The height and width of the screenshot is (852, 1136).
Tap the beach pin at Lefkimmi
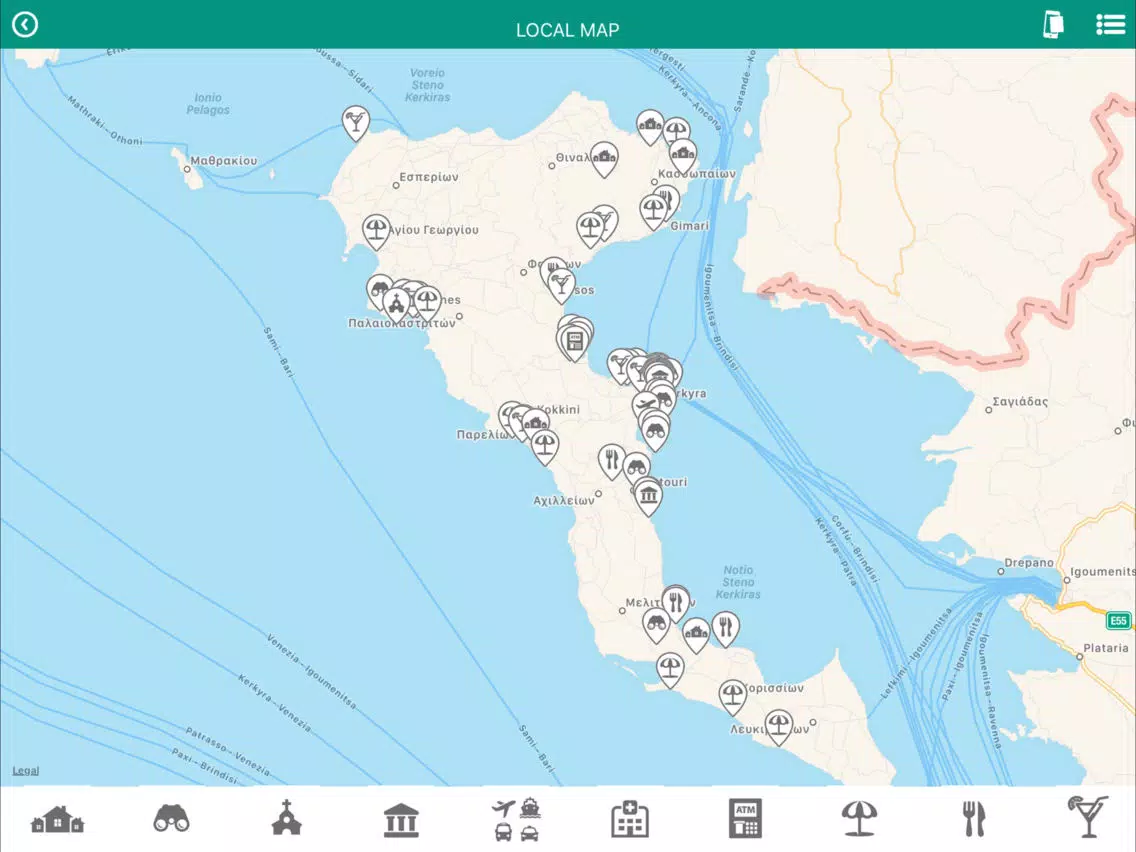[x=778, y=727]
